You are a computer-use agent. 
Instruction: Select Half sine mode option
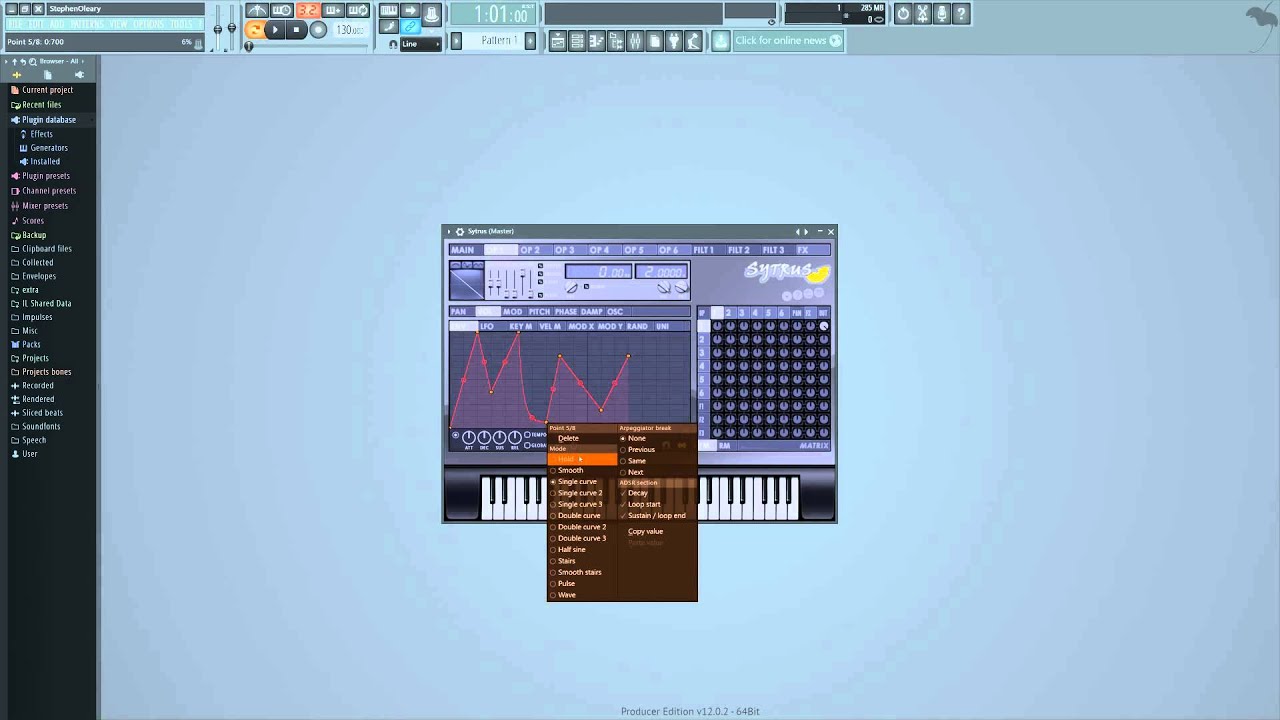coord(582,550)
